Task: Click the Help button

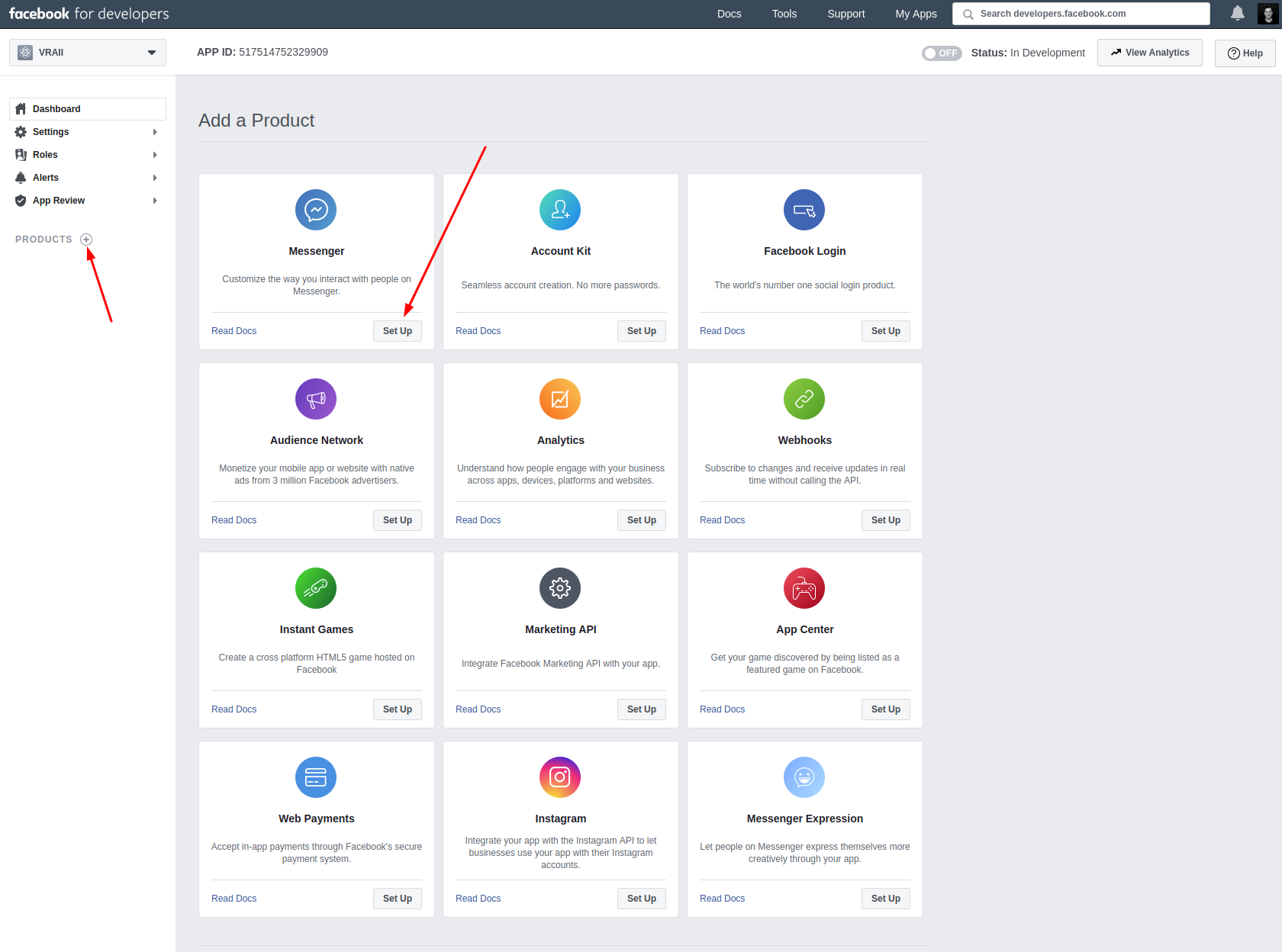Action: 1245,53
